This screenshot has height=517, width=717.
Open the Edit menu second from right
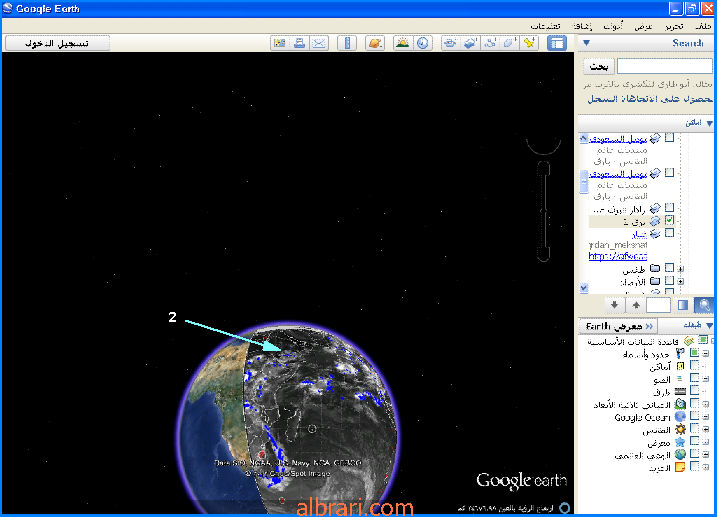click(674, 27)
